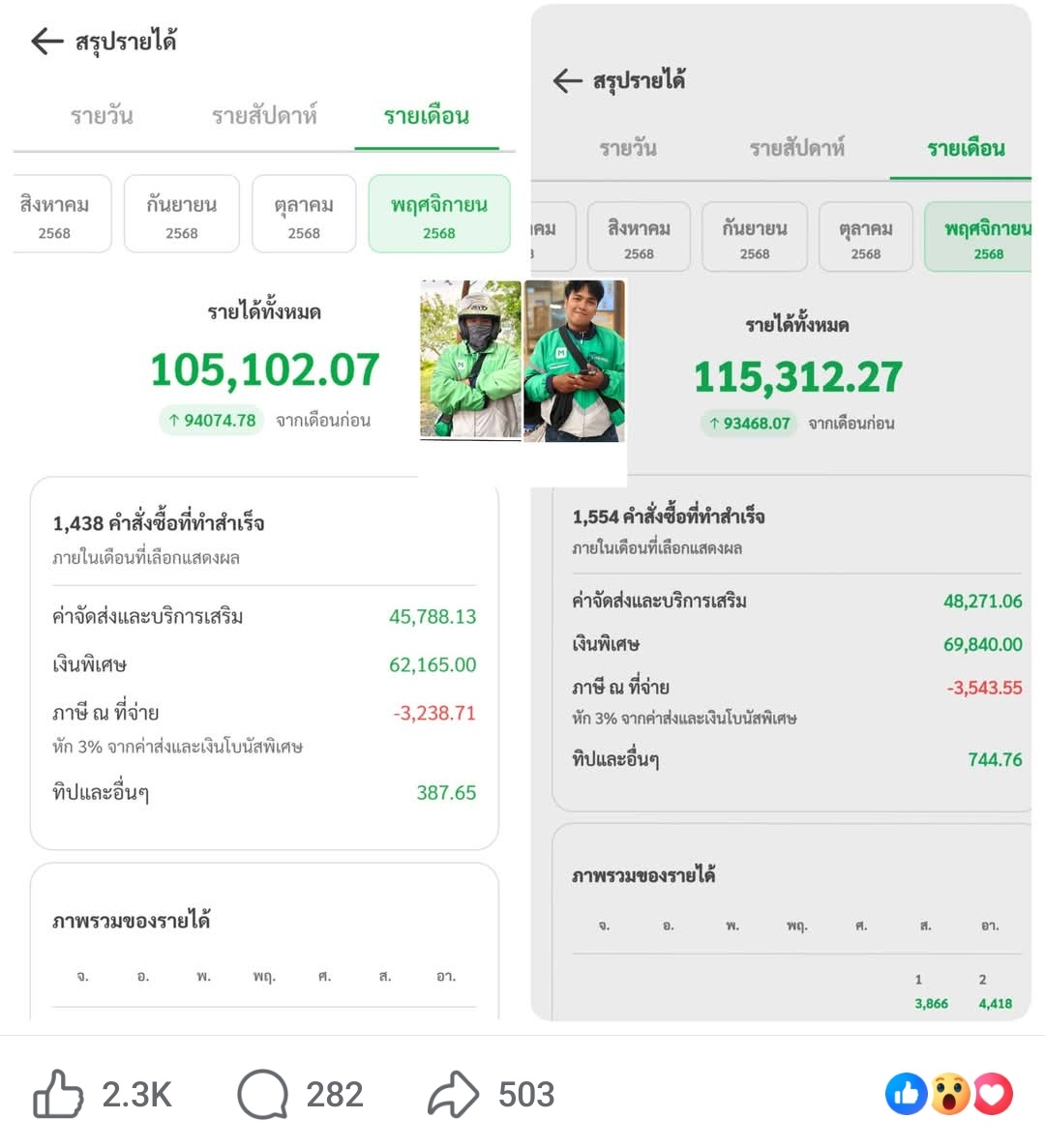1045x1148 pixels.
Task: Choose กันยายน 2568 month chip in left screen
Action: click(x=182, y=214)
